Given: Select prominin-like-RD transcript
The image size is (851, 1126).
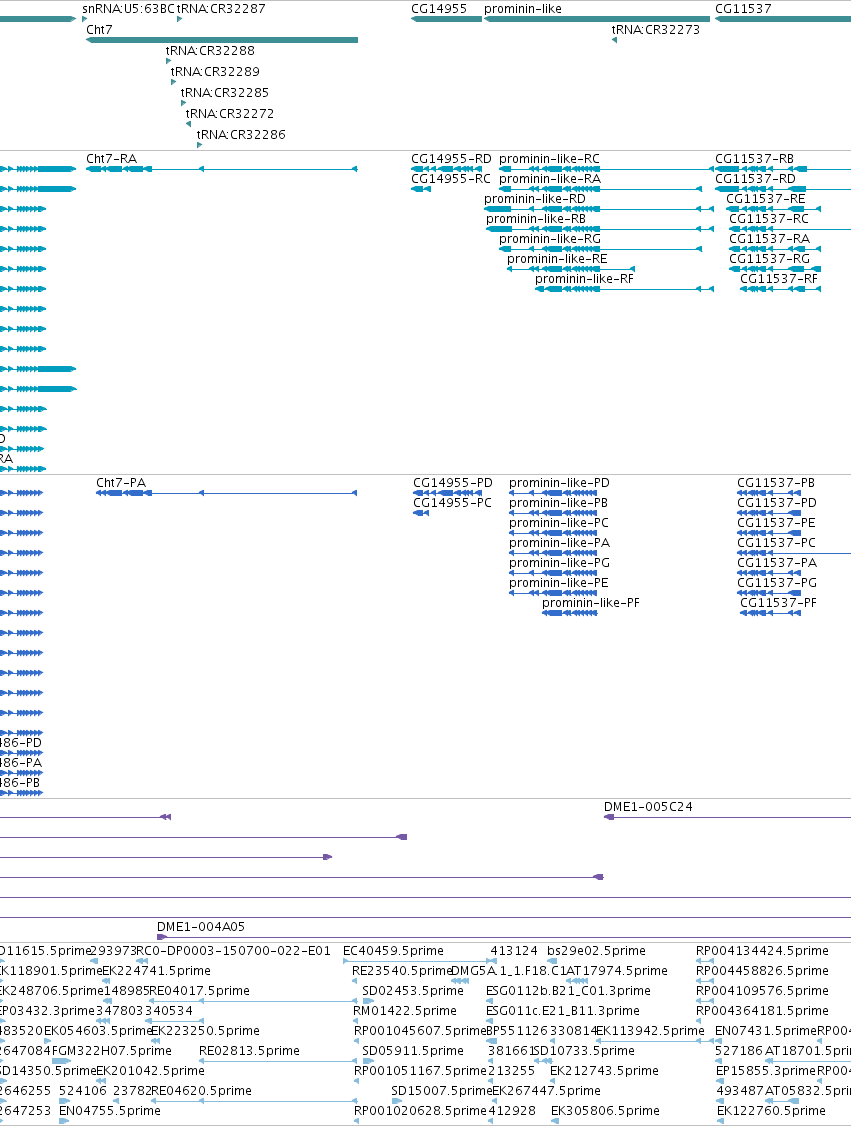Looking at the screenshot, I should pos(535,199).
